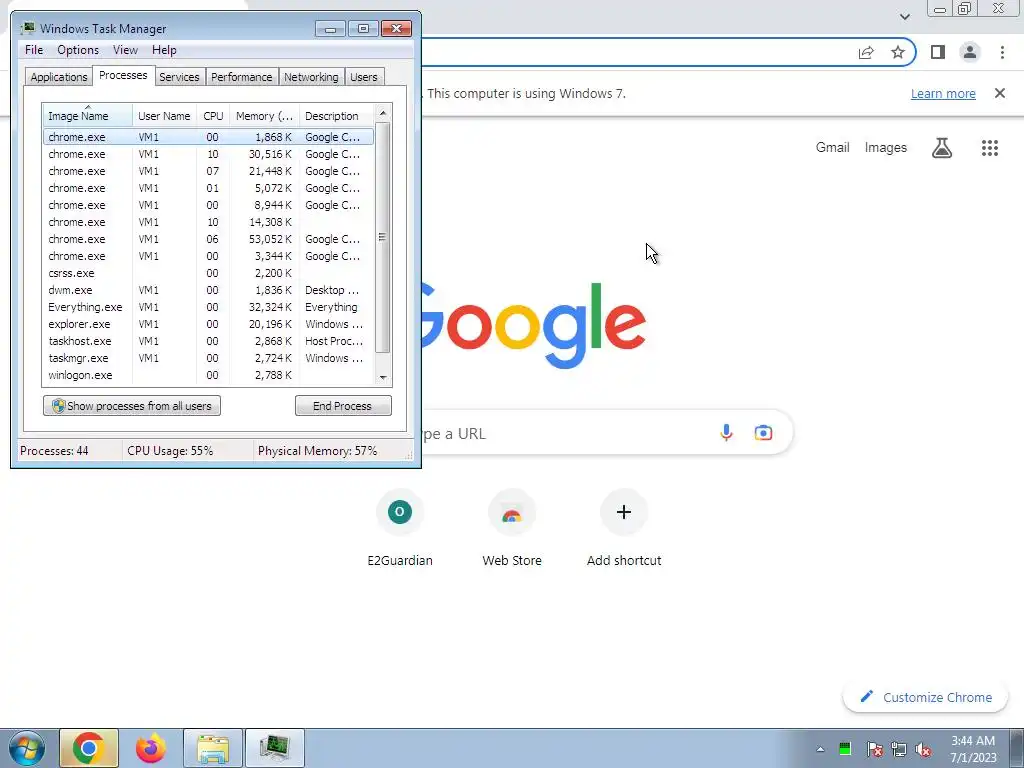
Task: Click the network tray icon
Action: [x=899, y=748]
